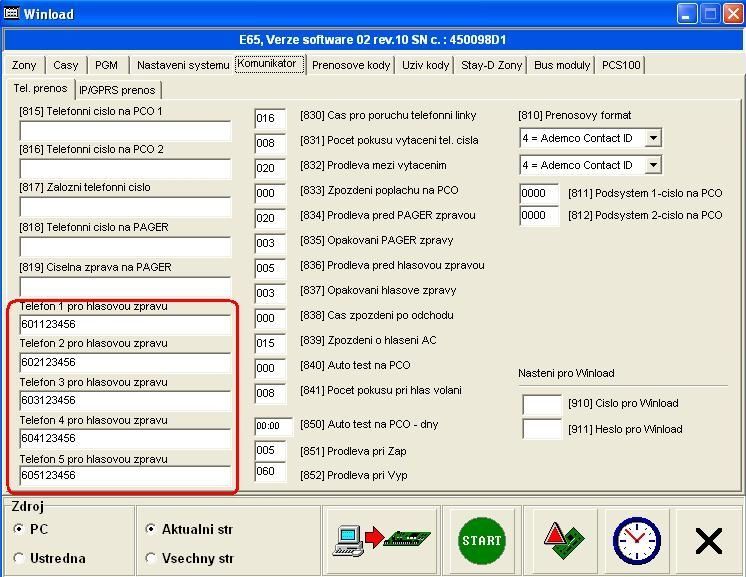Open the PGM tab

click(x=106, y=65)
